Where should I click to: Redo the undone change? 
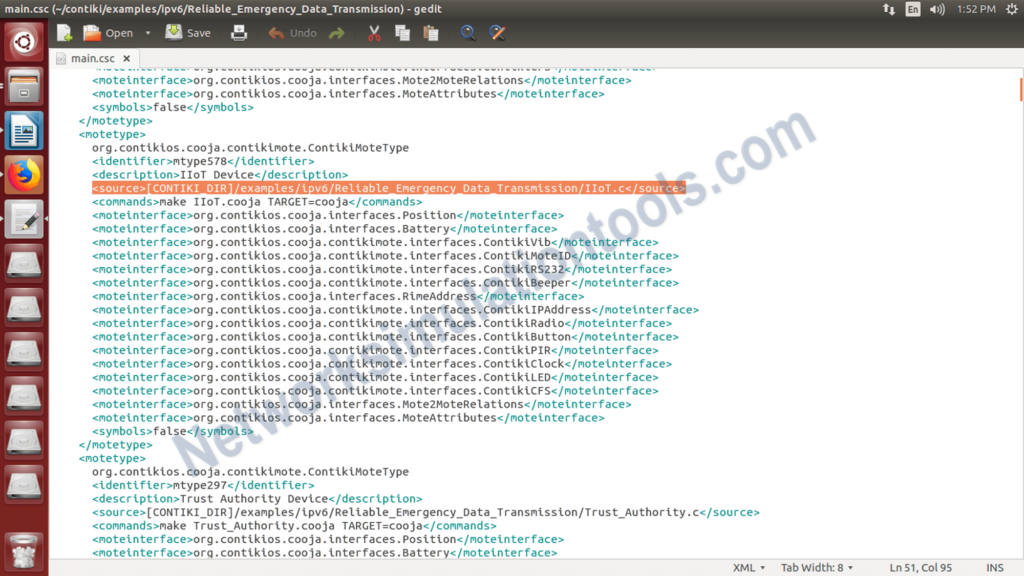[x=338, y=32]
